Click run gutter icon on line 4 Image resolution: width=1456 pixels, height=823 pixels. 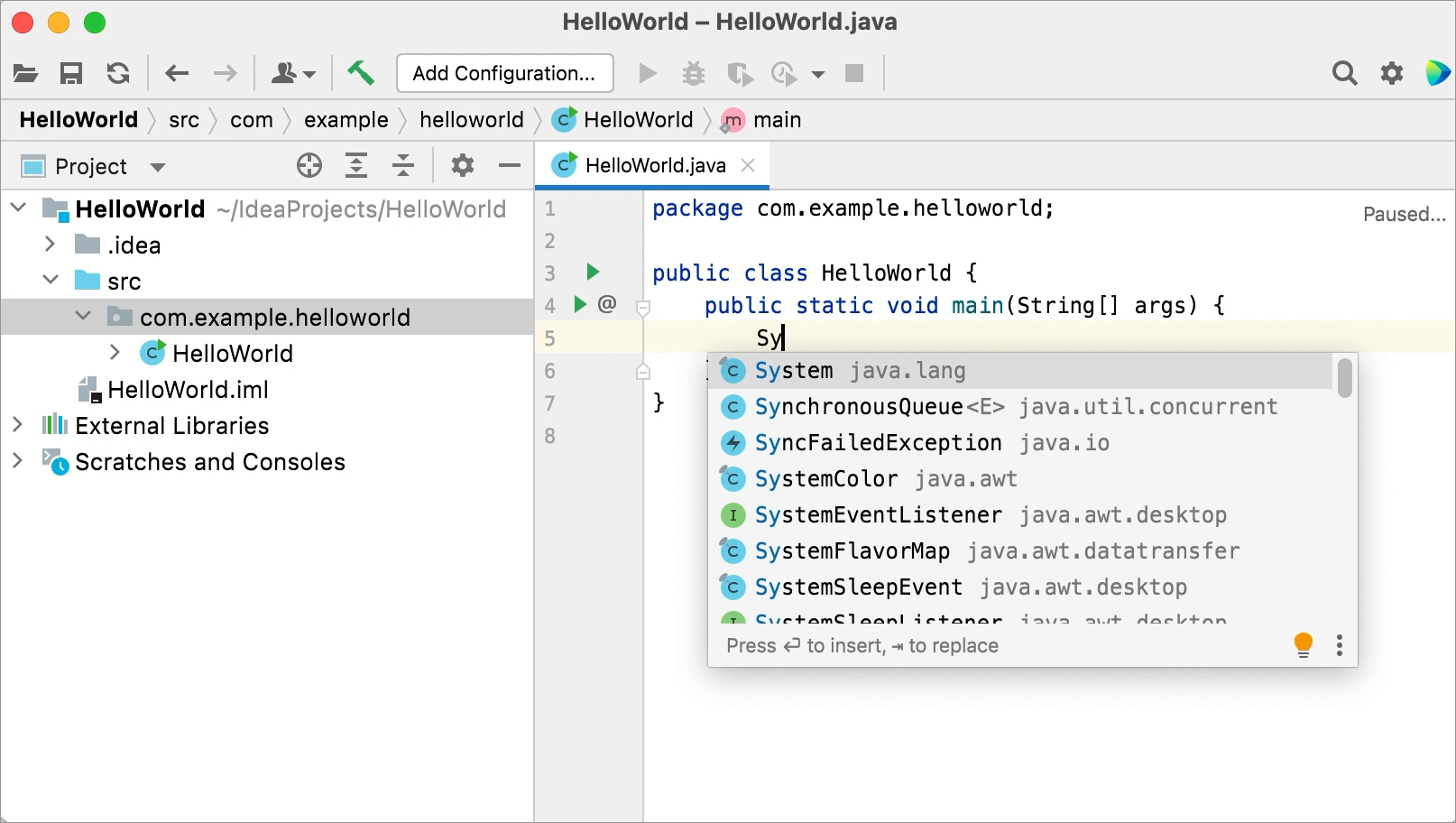click(580, 304)
